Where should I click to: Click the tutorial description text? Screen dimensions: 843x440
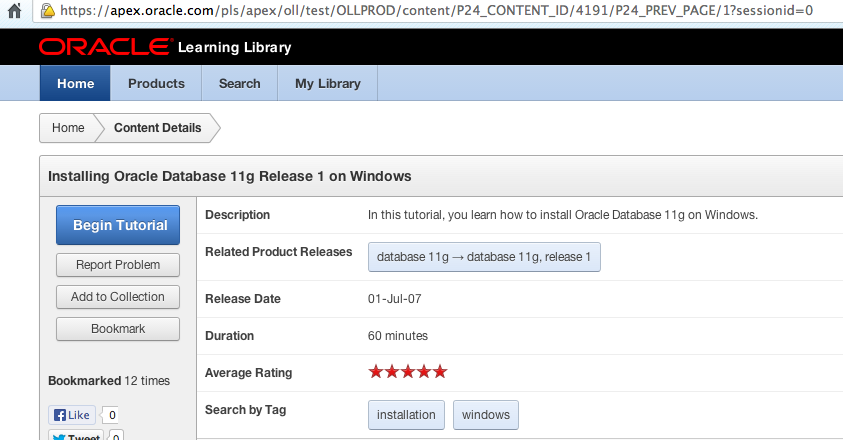pos(562,215)
